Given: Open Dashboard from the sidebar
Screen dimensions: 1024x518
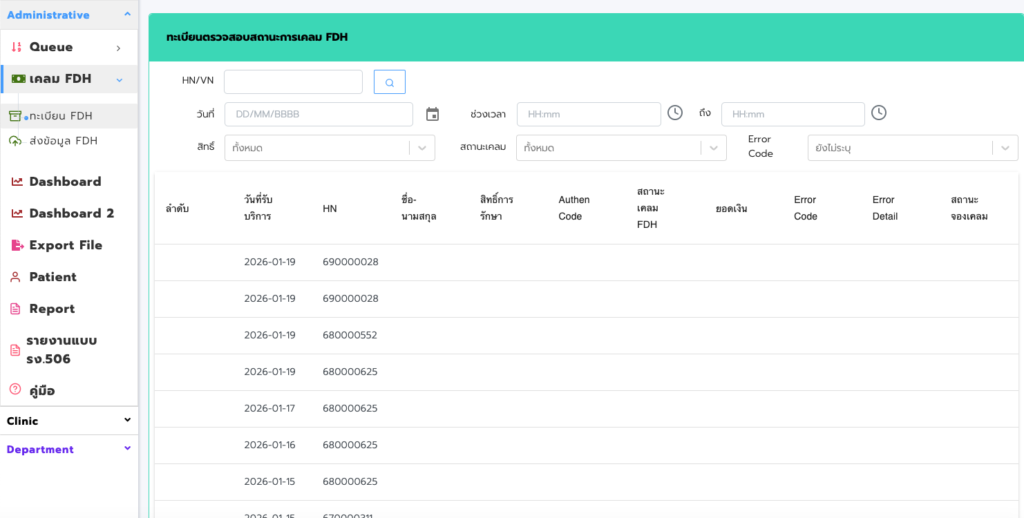Looking at the screenshot, I should (x=64, y=181).
